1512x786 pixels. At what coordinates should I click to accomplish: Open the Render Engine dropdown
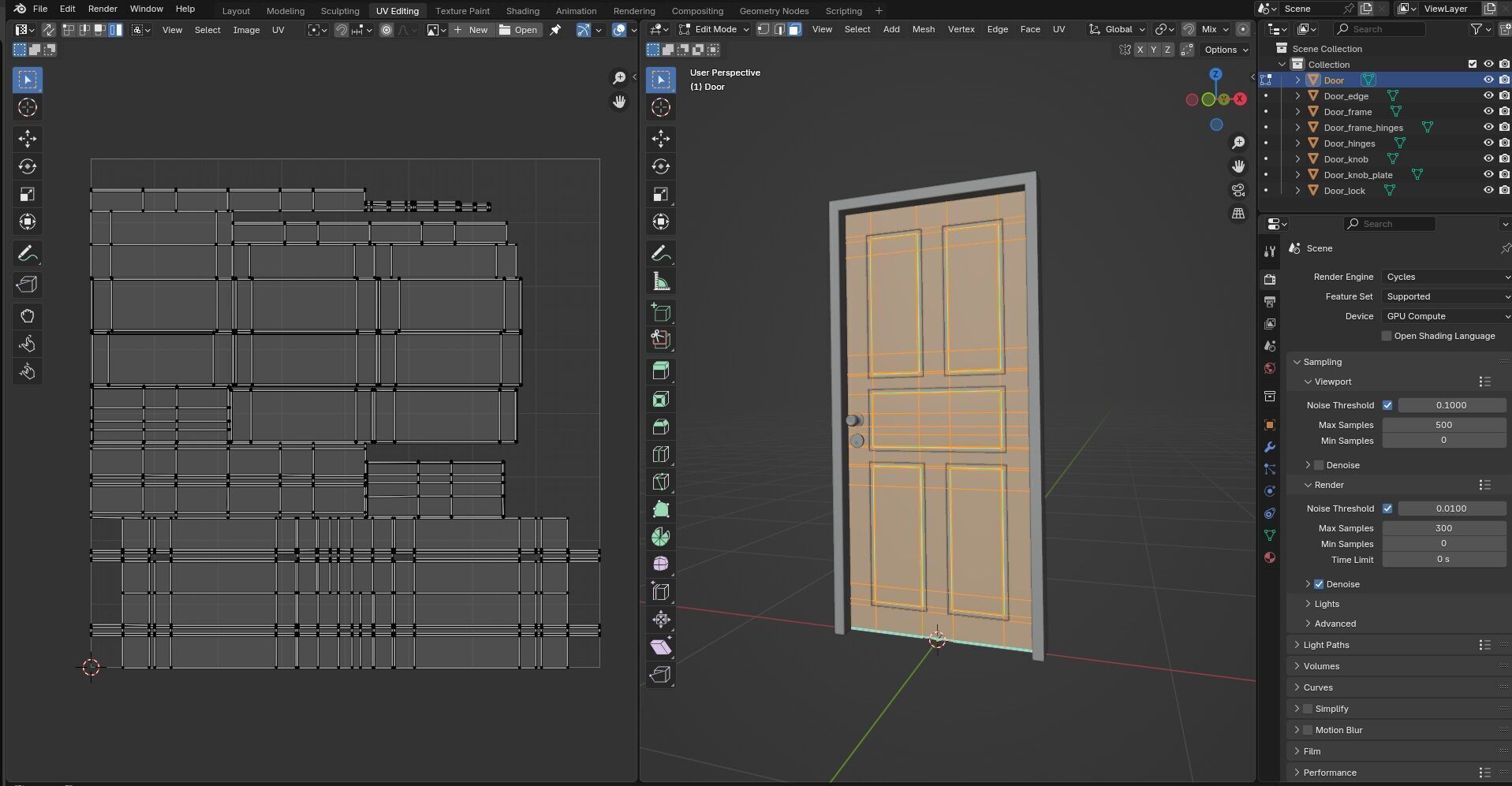coord(1446,277)
